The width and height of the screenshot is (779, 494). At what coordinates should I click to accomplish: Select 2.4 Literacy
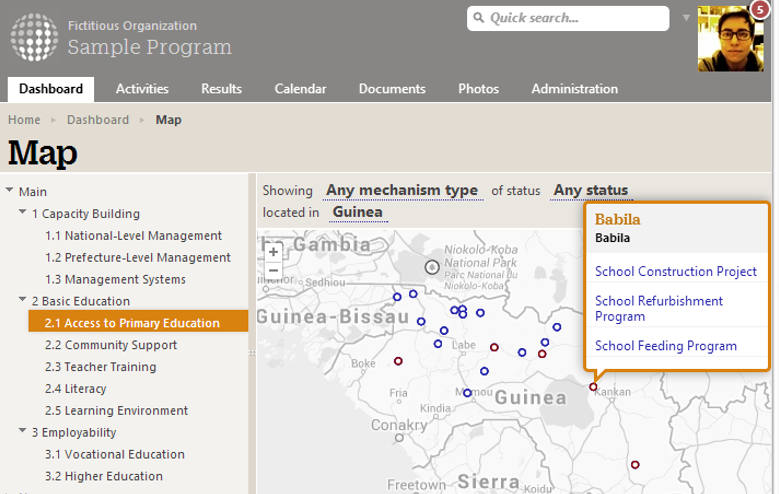[x=76, y=389]
